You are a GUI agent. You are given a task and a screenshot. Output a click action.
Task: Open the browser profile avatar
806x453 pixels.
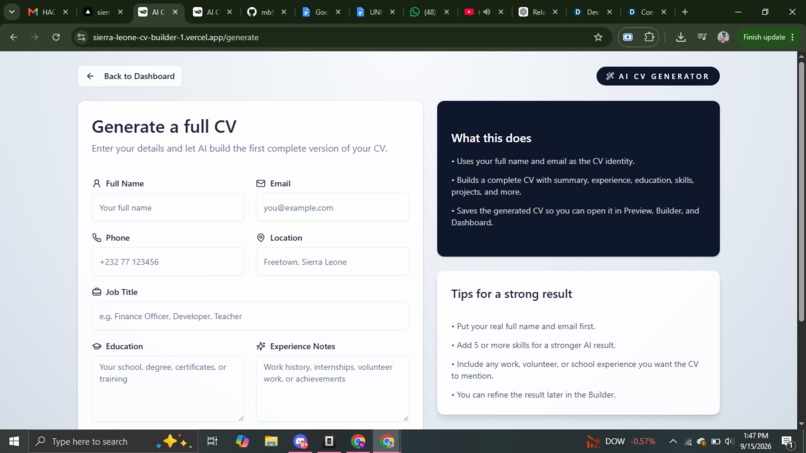coord(723,37)
